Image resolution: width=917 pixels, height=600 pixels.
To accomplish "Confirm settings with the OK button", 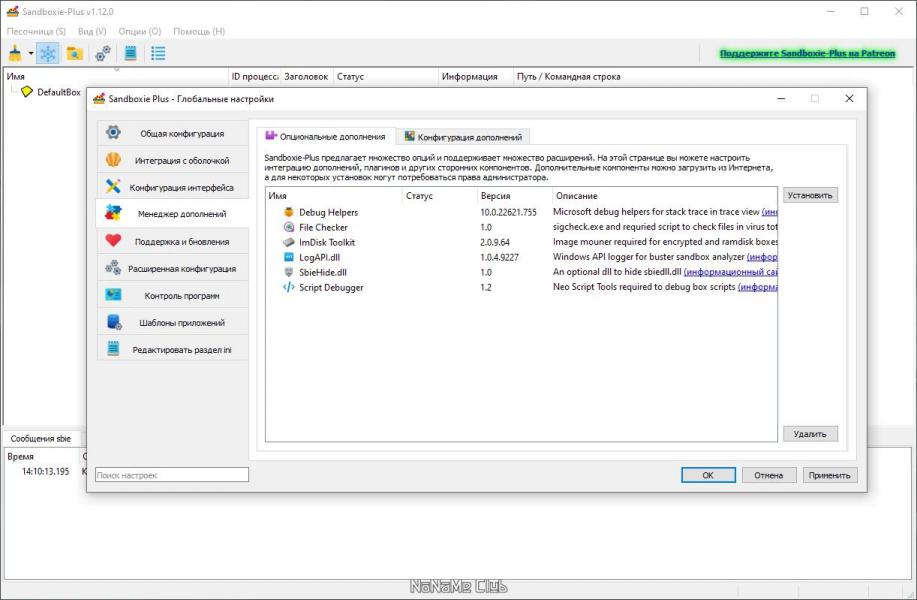I will pos(708,475).
